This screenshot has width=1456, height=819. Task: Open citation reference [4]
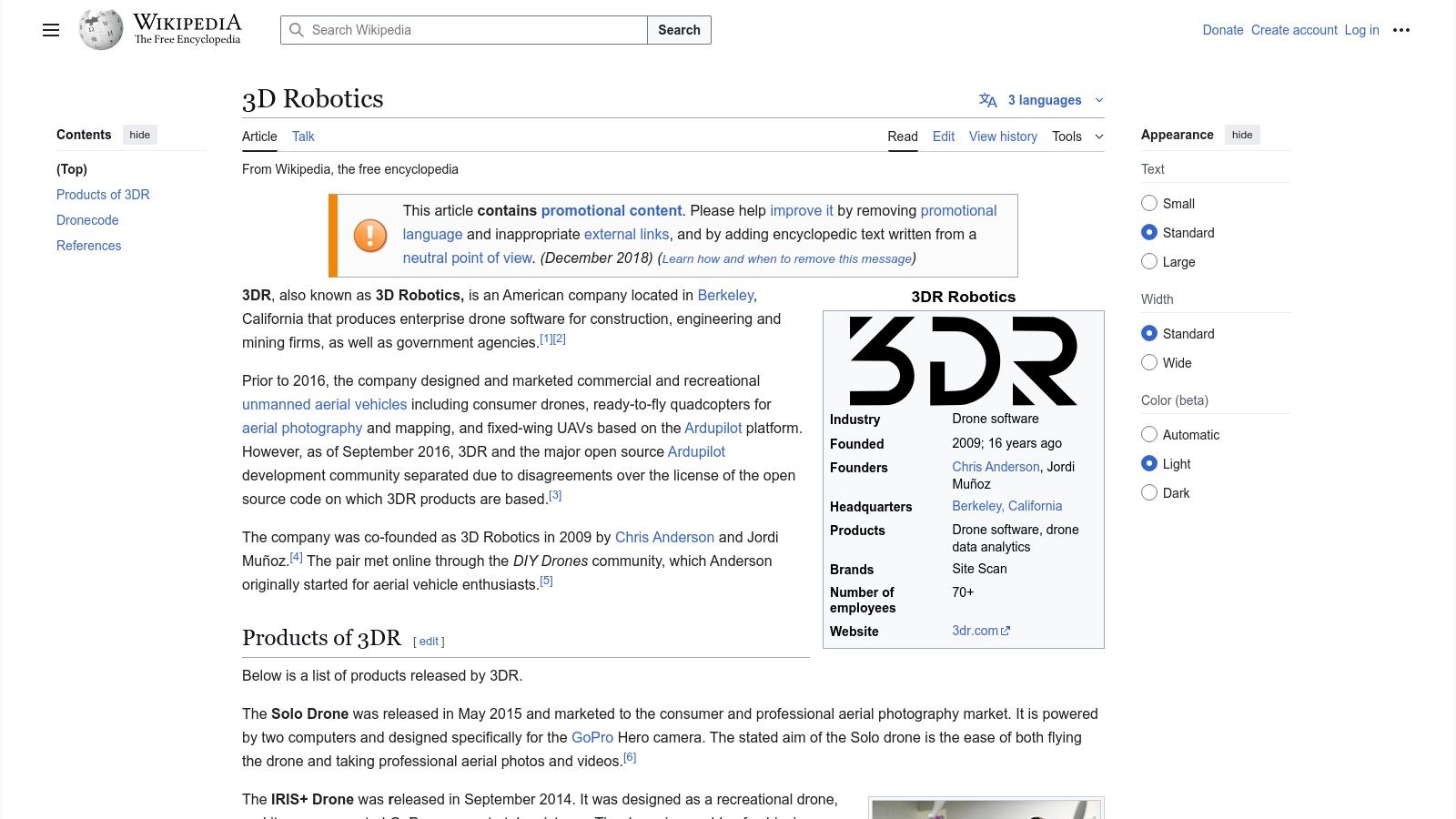pyautogui.click(x=297, y=557)
